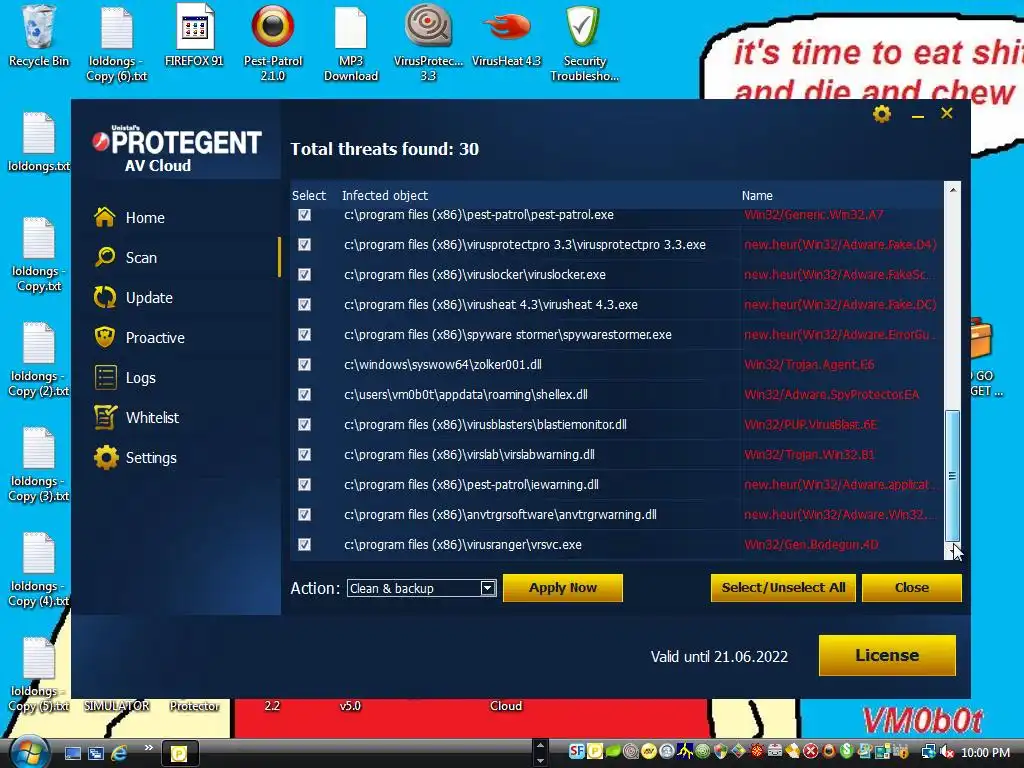The image size is (1024, 768).
Task: Select VirusHeat 4.3 desktop icon
Action: tap(506, 37)
